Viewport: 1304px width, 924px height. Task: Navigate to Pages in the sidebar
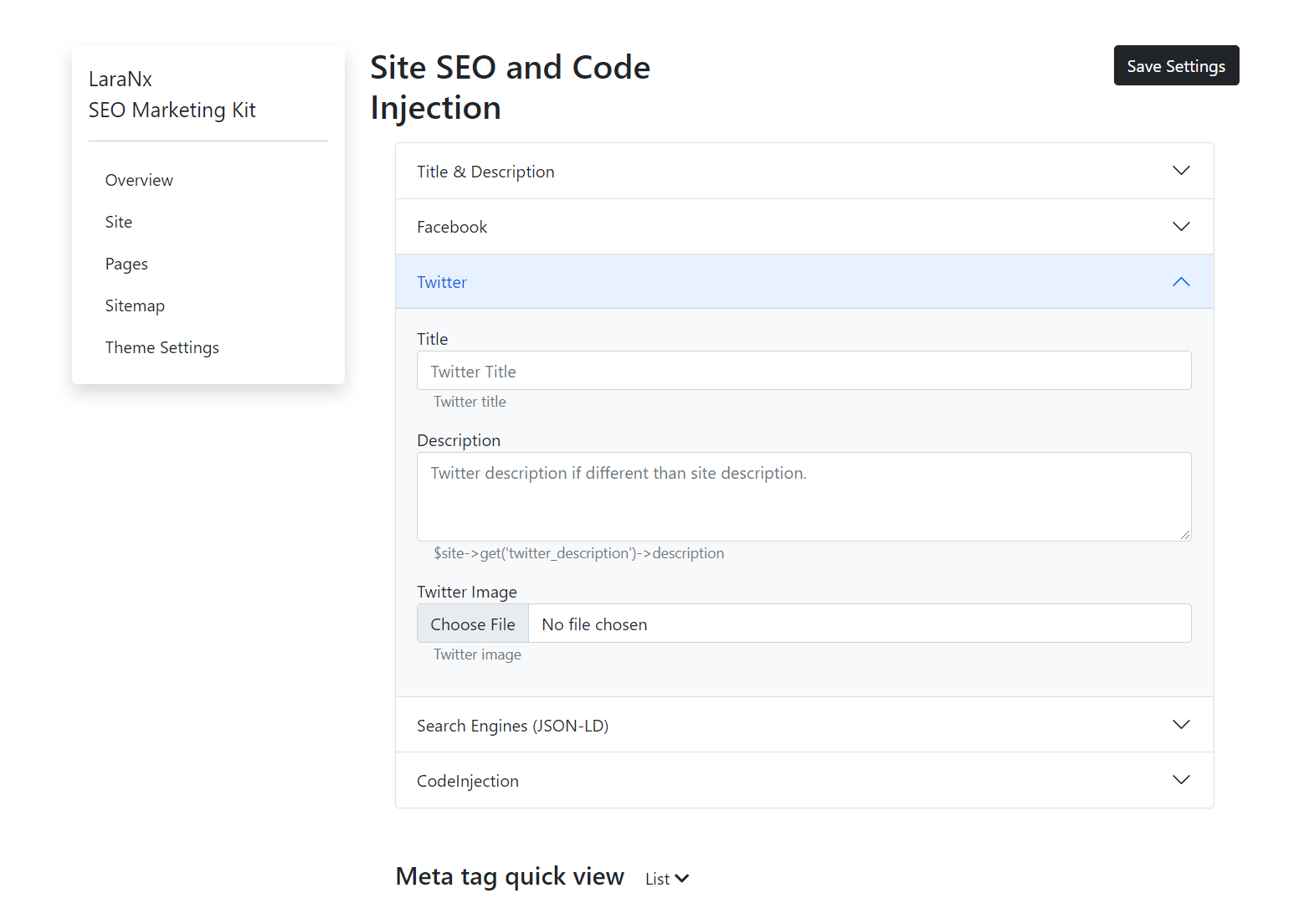pyautogui.click(x=126, y=264)
